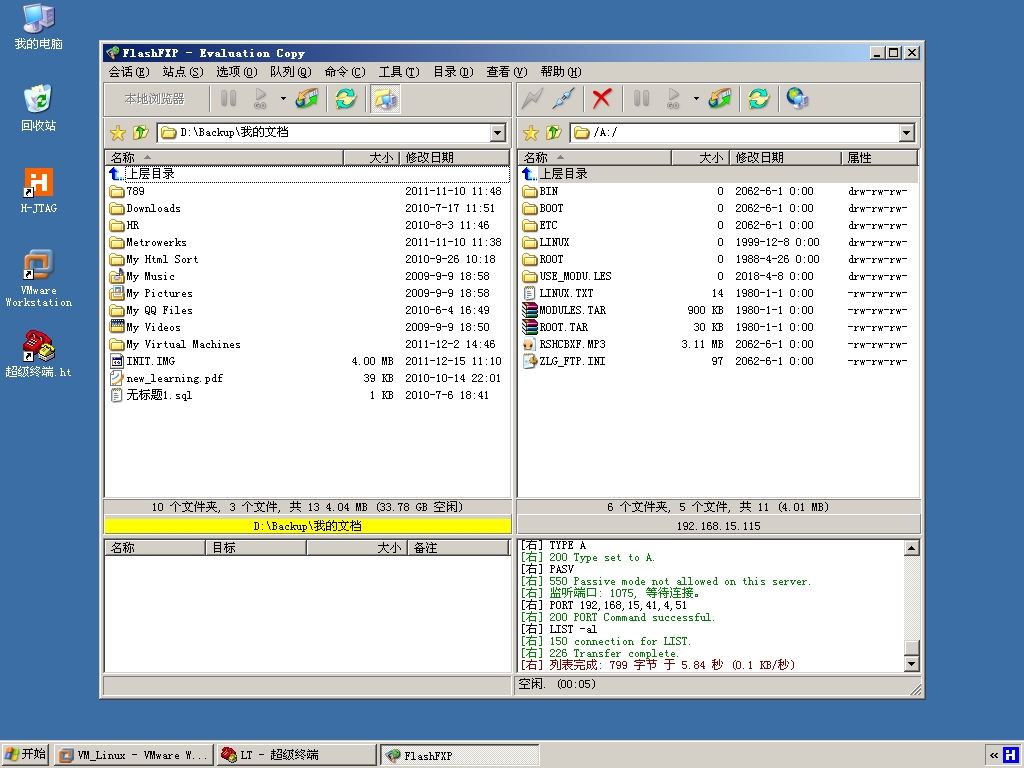Click the globe icon in the right toolbar

(x=797, y=99)
